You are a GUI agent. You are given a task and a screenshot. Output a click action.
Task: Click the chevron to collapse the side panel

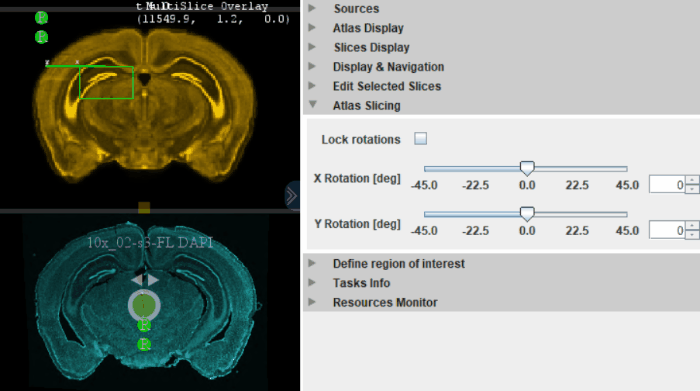292,196
